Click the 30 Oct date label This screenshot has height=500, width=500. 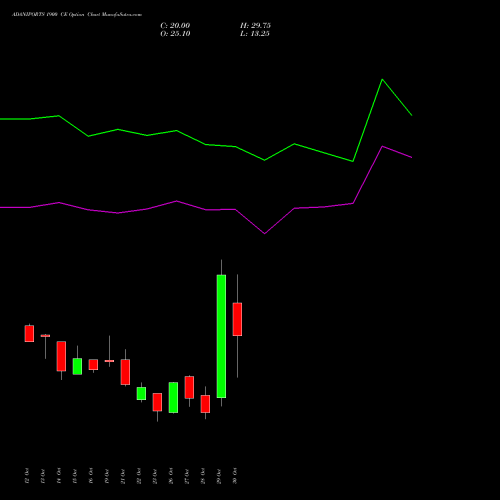235,476
